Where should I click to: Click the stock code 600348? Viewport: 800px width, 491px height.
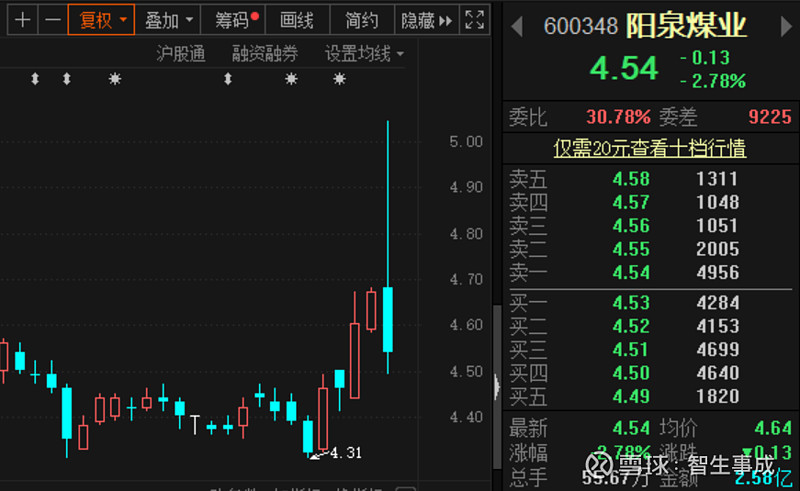point(581,27)
